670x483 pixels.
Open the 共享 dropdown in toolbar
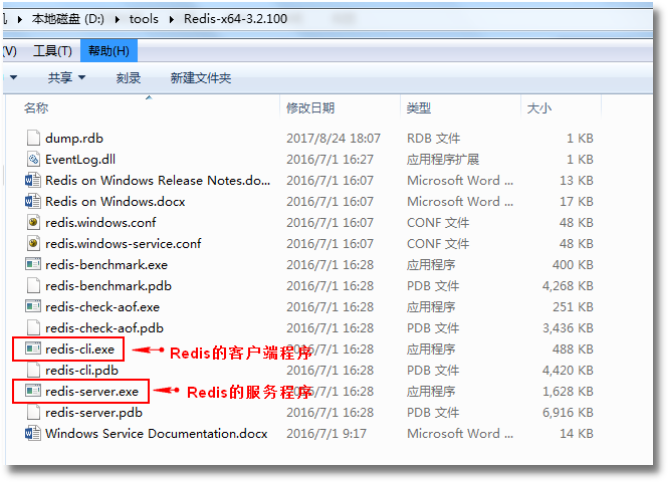(x=67, y=78)
